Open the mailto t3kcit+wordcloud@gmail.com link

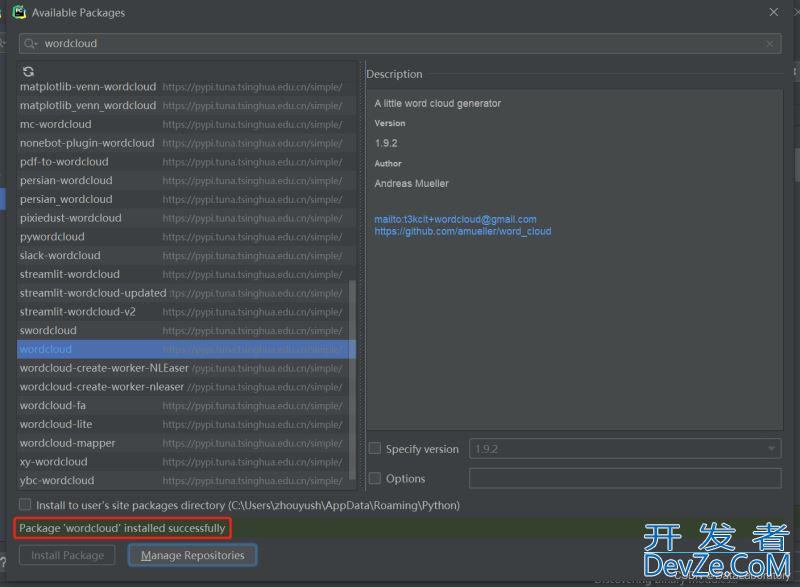(x=455, y=219)
